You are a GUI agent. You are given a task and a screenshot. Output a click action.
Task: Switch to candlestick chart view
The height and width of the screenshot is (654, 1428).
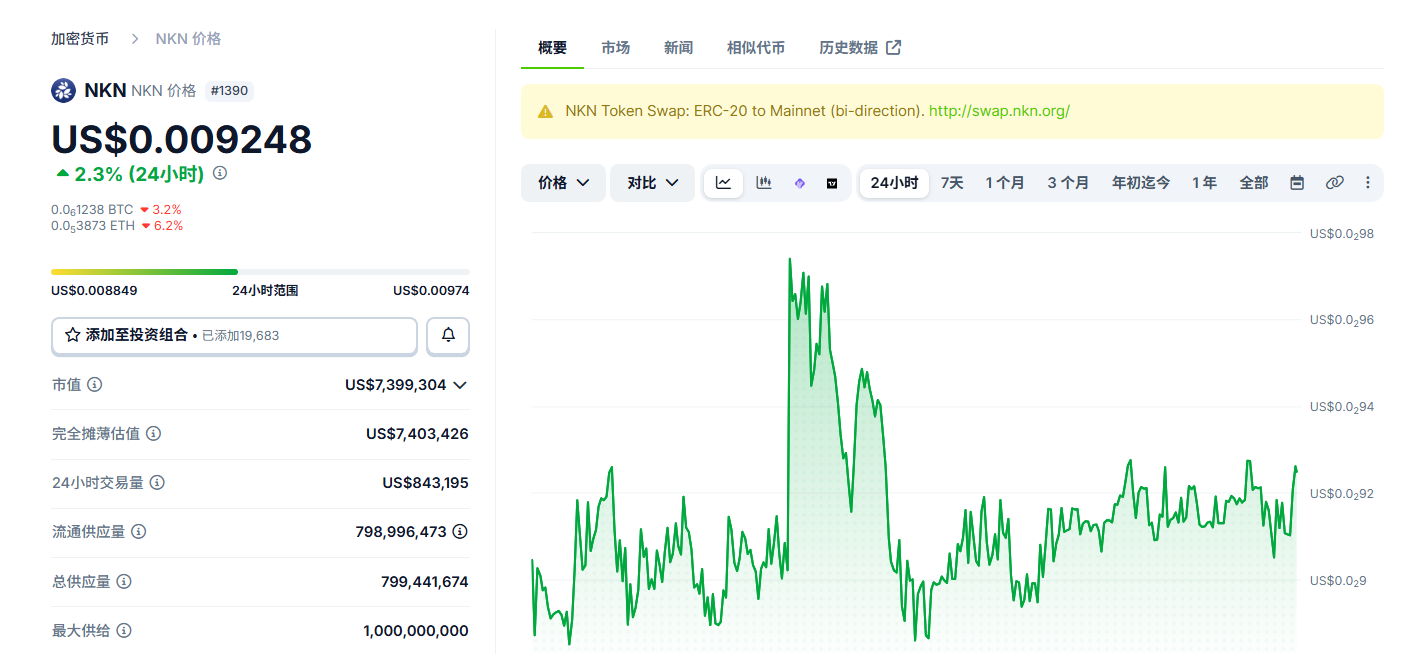tap(764, 183)
